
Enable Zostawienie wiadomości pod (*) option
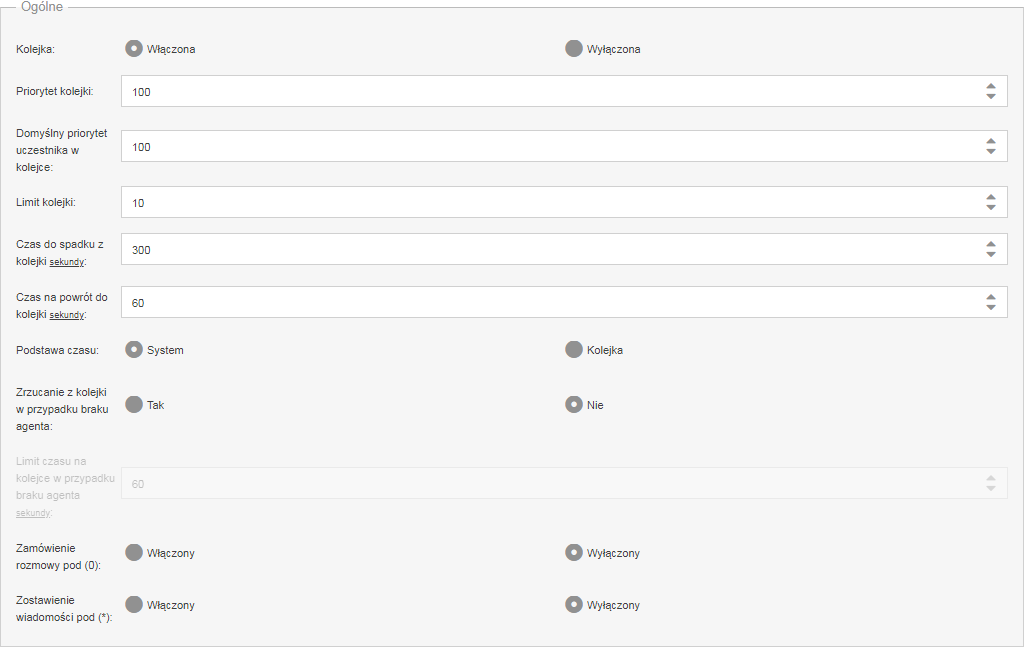[x=134, y=605]
